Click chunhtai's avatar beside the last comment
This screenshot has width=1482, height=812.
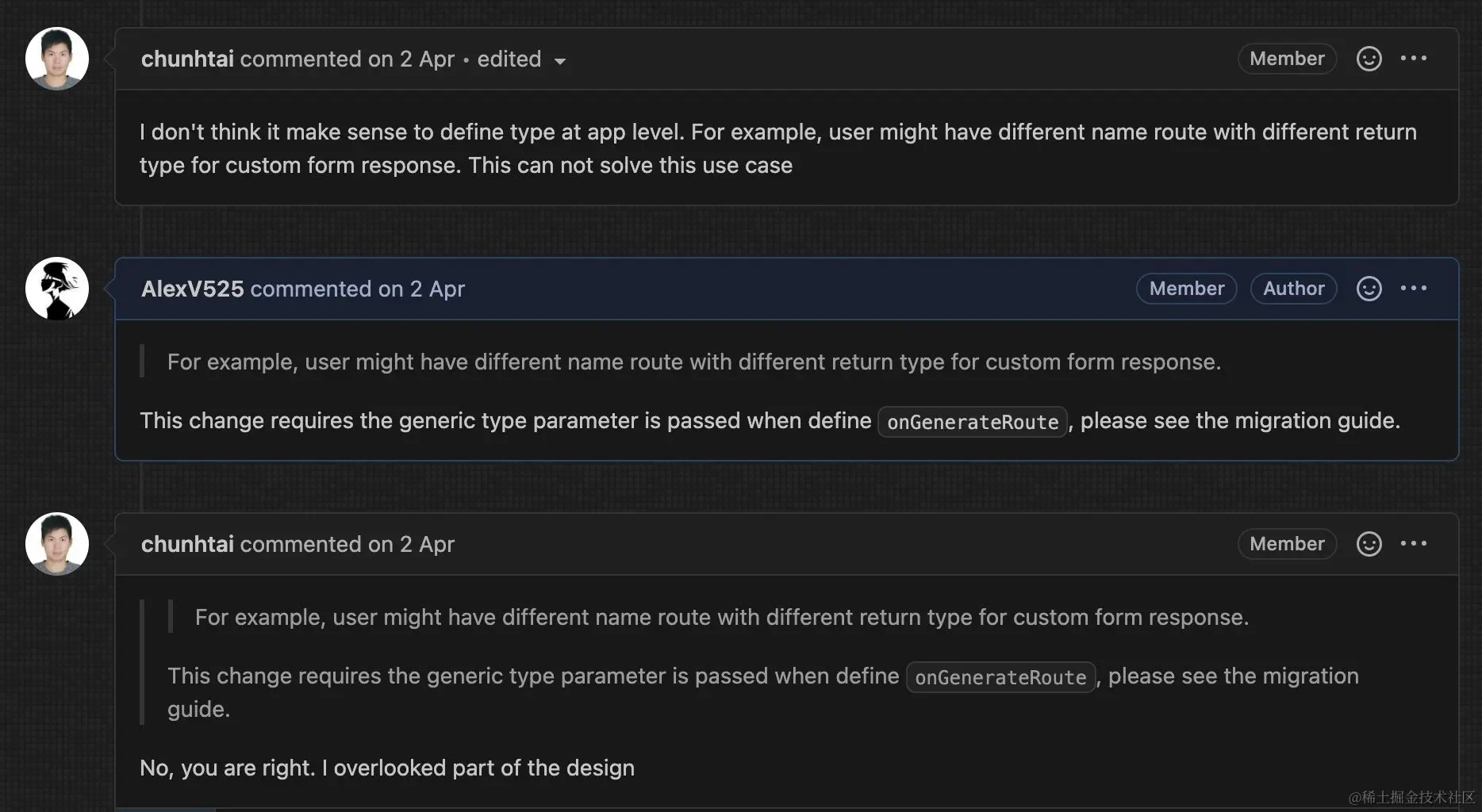point(57,544)
